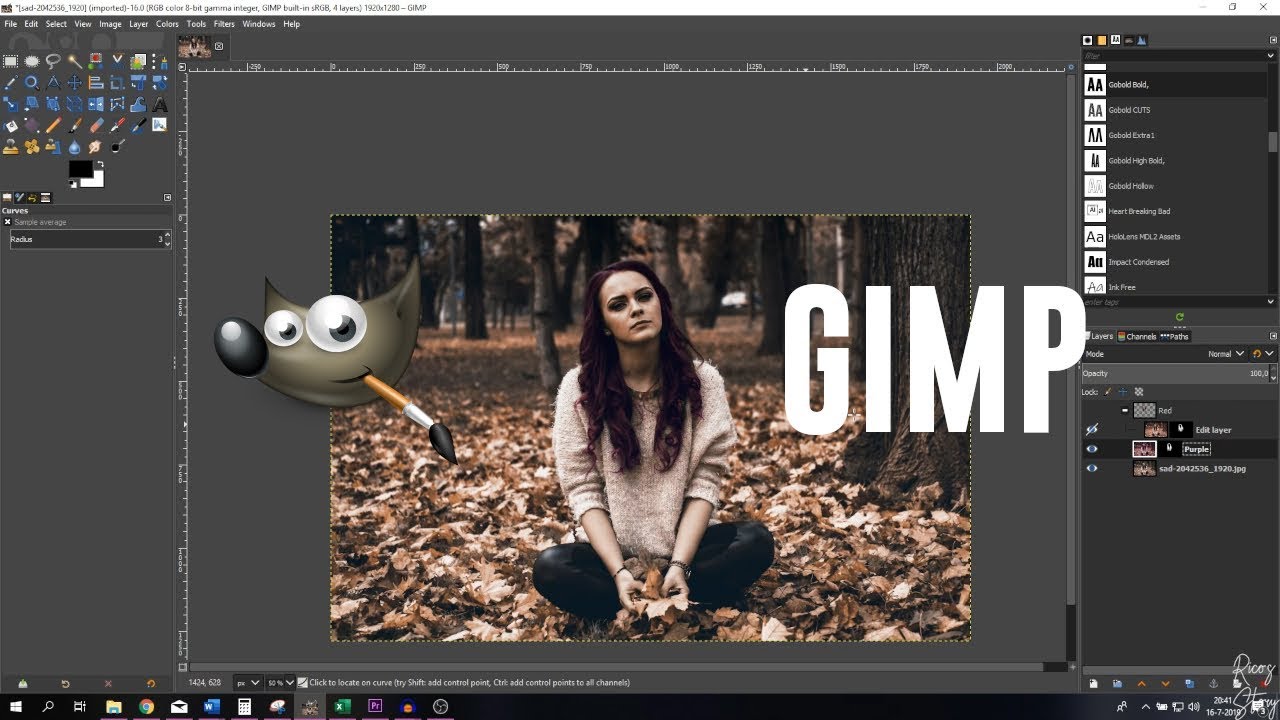1280x720 pixels.
Task: Select the Eraser tool
Action: click(x=96, y=126)
